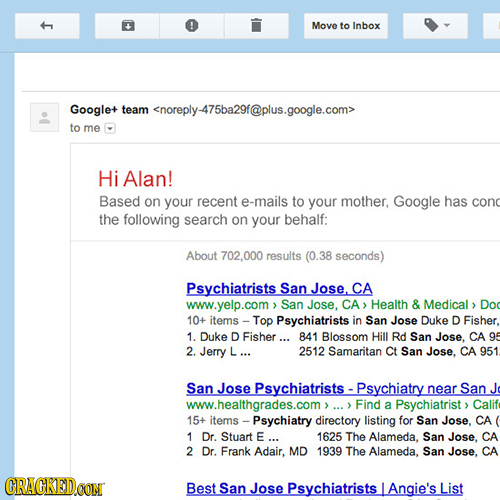The width and height of the screenshot is (500, 500).
Task: Click 'Find a Psychiatrist' breadcrumb in healthgrades result
Action: [408, 405]
